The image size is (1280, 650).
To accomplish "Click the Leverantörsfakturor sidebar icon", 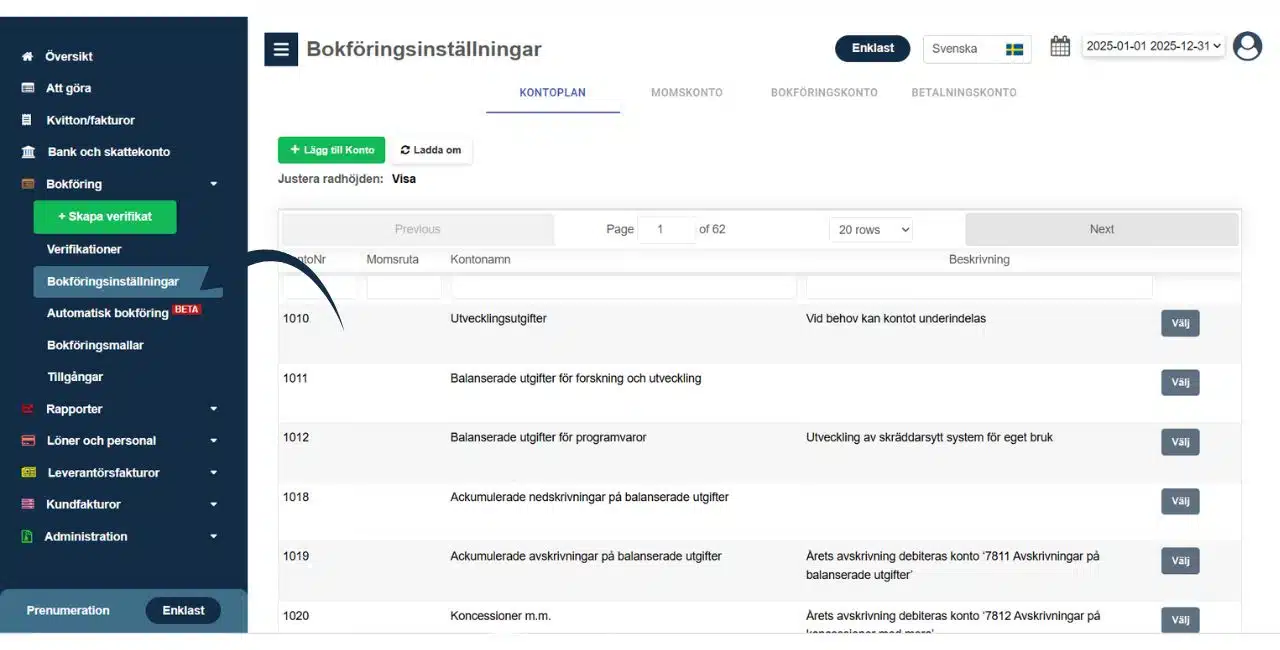I will tap(28, 473).
